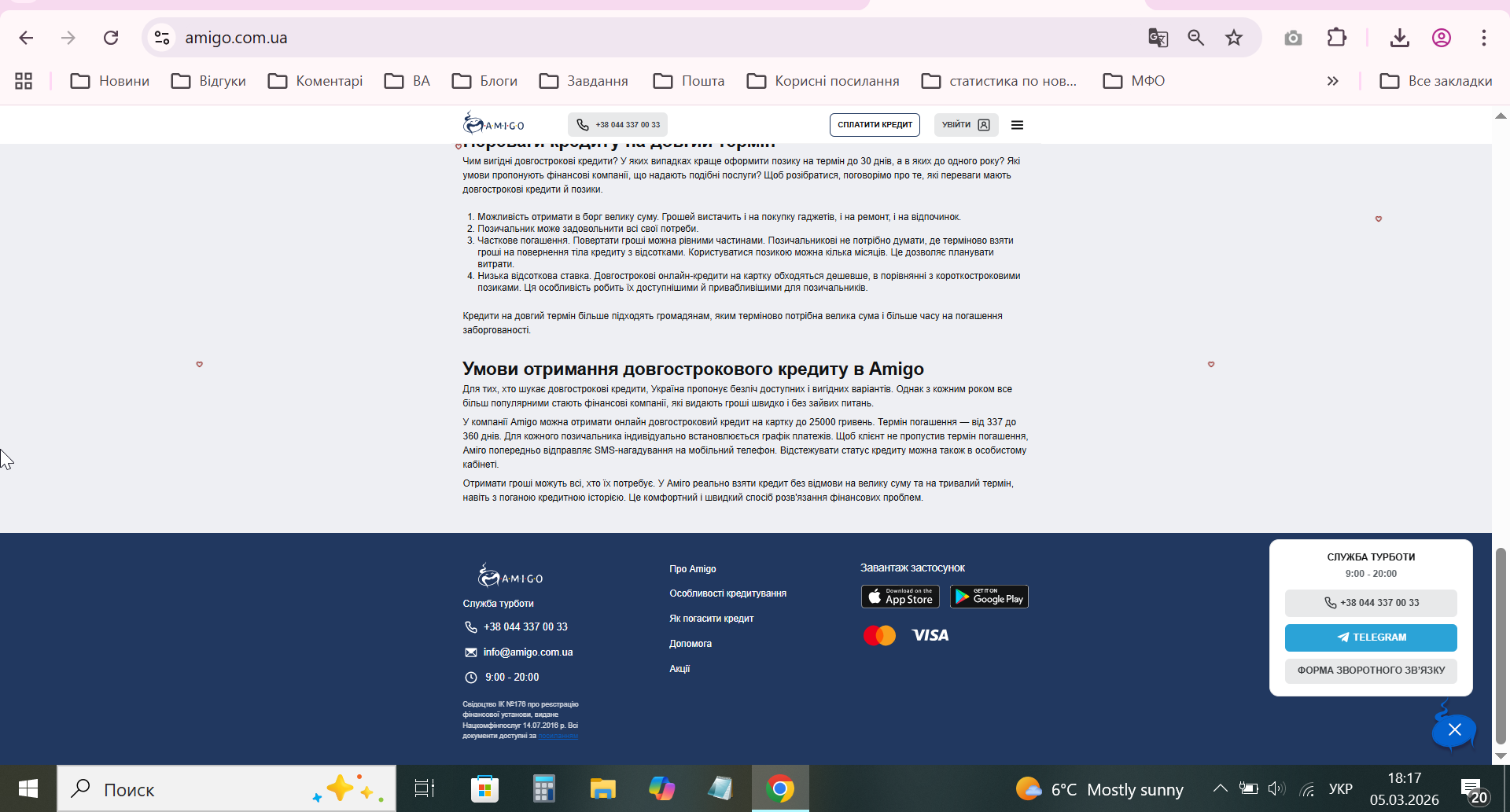The width and height of the screenshot is (1510, 812).
Task: Show hidden system tray icons
Action: tap(1220, 788)
